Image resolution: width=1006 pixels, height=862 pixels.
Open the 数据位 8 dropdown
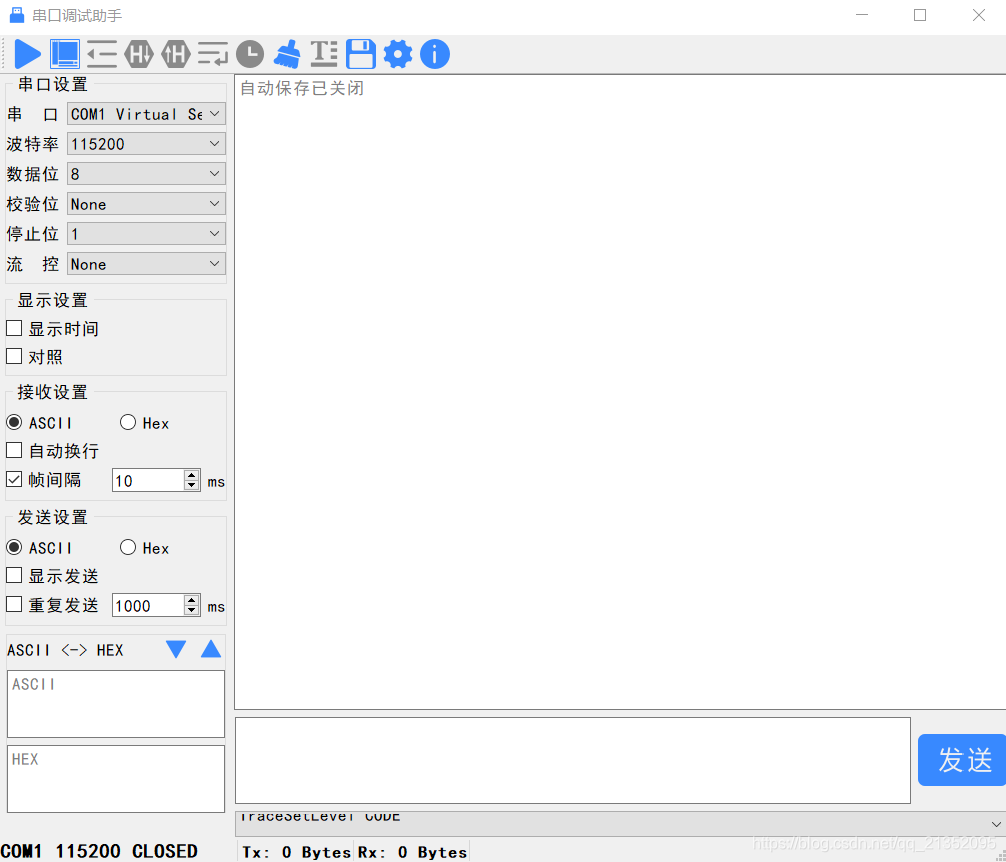(146, 174)
